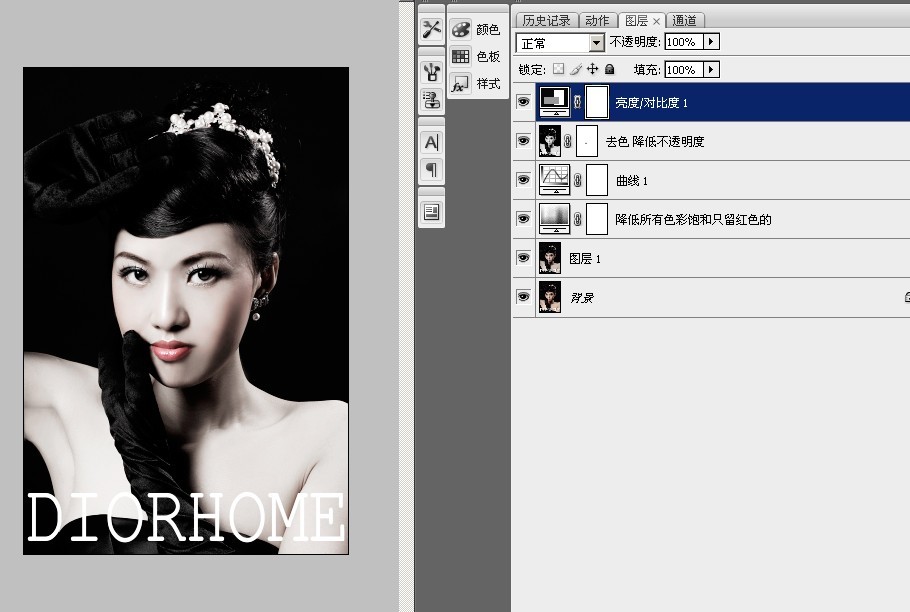This screenshot has width=910, height=612.
Task: Select layer named 降低所有色彩饱和只留红色的
Action: coord(694,219)
